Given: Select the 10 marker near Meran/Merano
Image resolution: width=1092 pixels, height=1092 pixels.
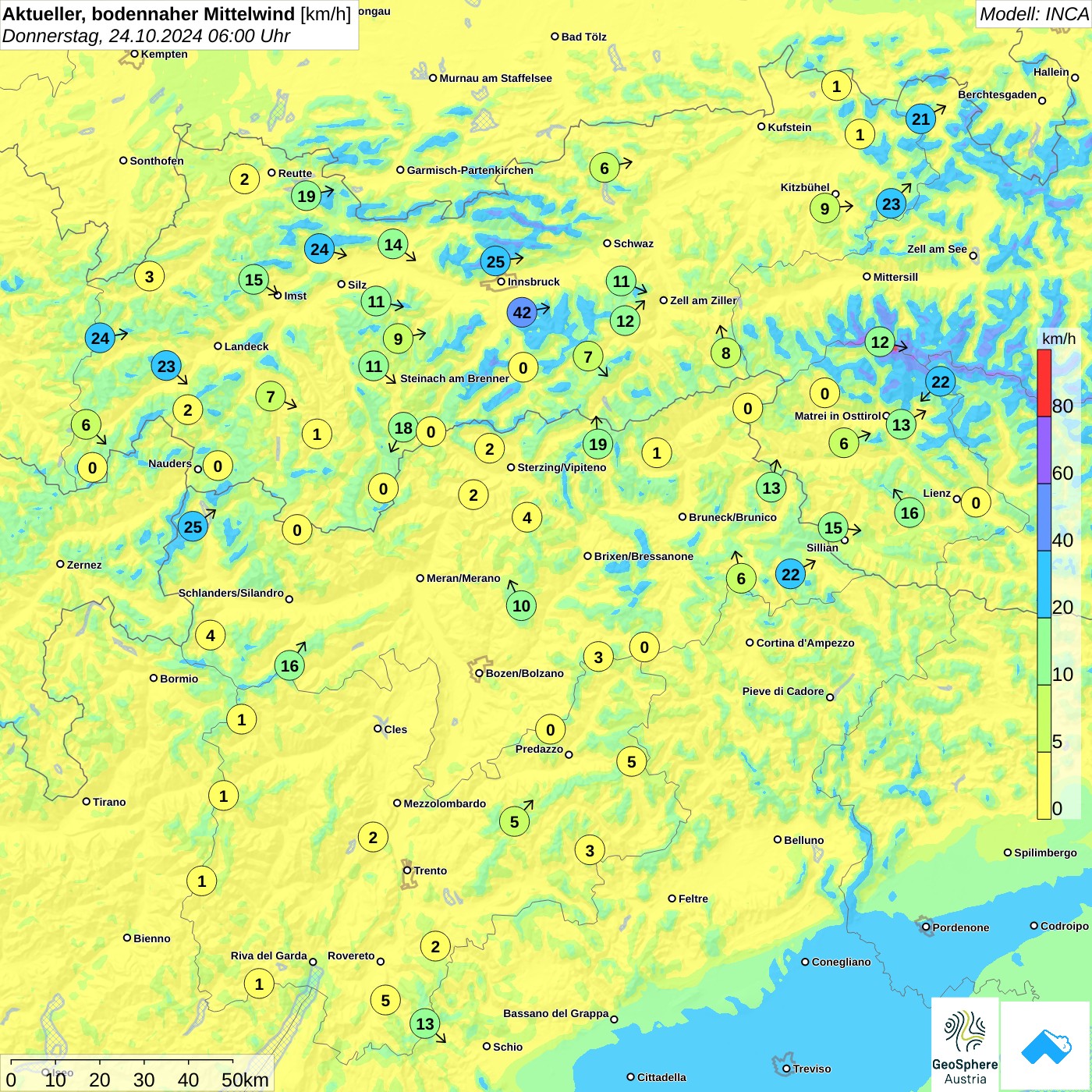Looking at the screenshot, I should tap(521, 605).
